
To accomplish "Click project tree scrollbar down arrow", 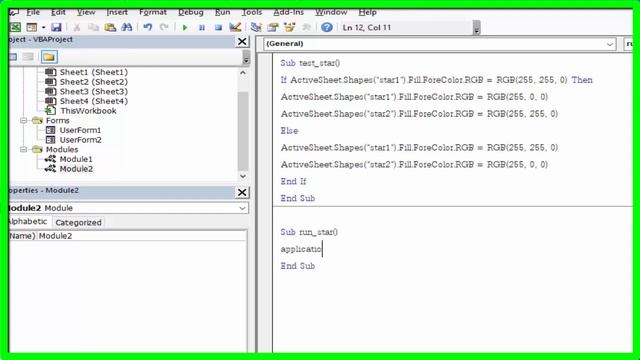I will (243, 176).
